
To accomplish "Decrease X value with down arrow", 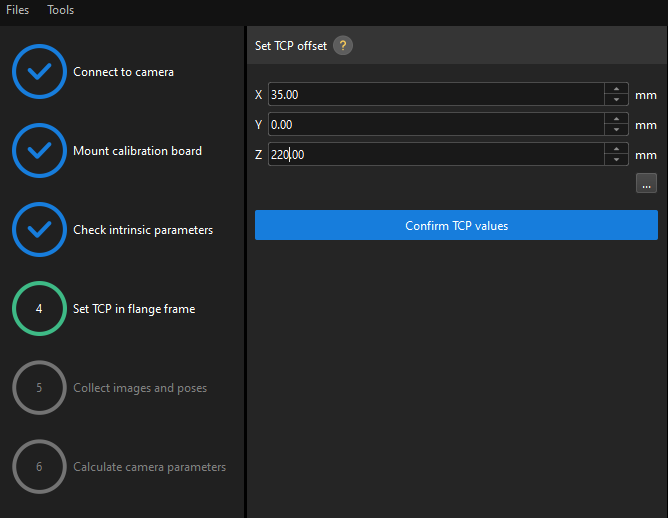I will tap(616, 100).
